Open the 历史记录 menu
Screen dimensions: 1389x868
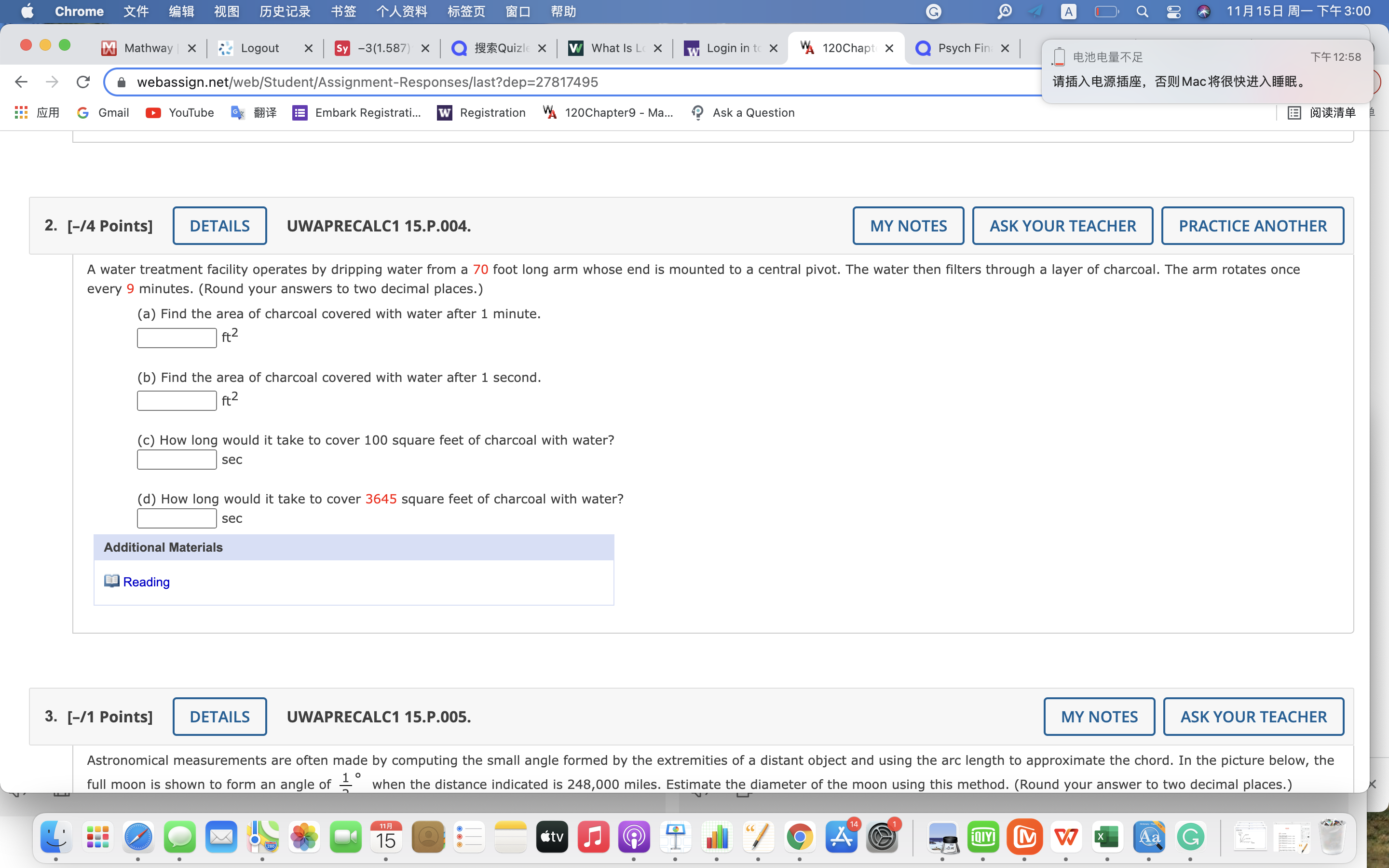[x=285, y=12]
